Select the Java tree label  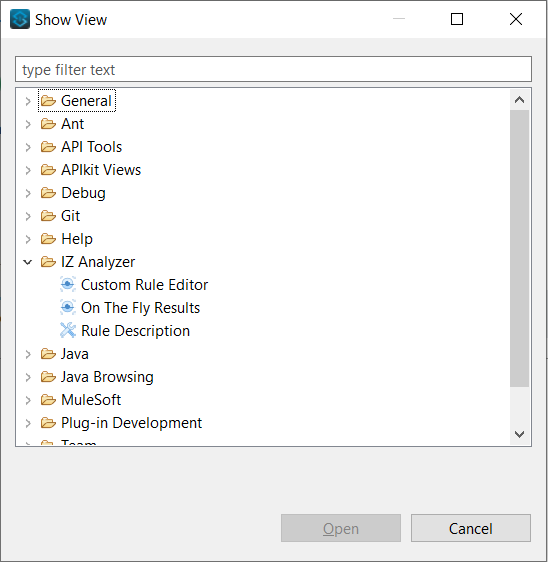tap(75, 354)
